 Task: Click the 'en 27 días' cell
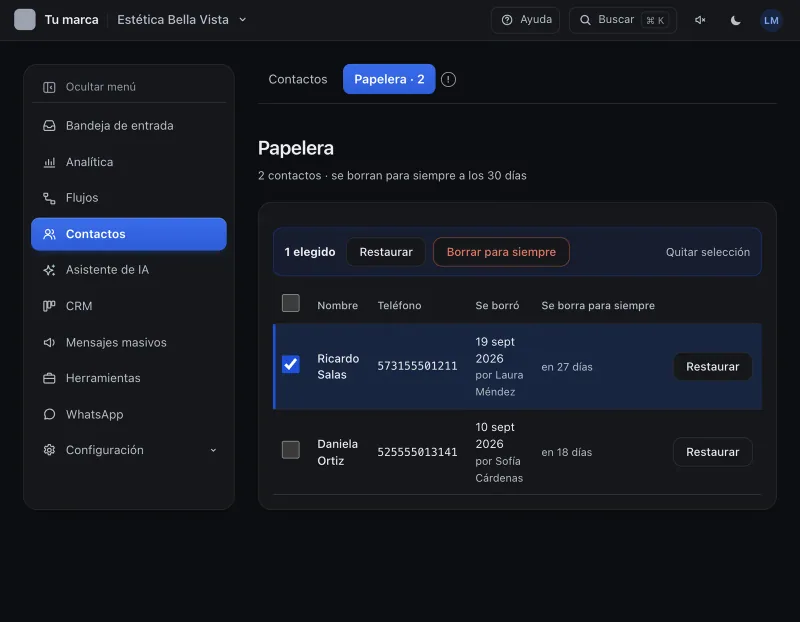point(567,367)
